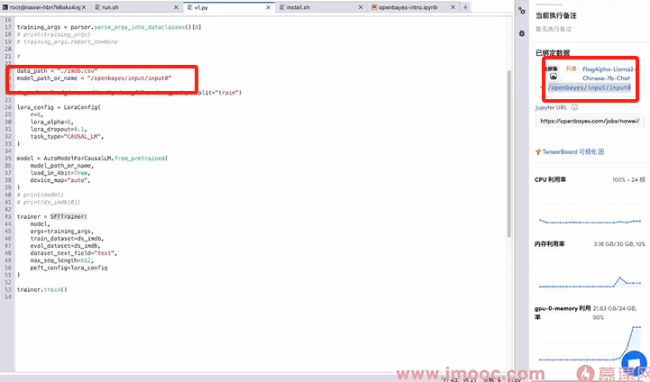Click the editor vertical scrollbar
The image size is (650, 382).
point(509,153)
